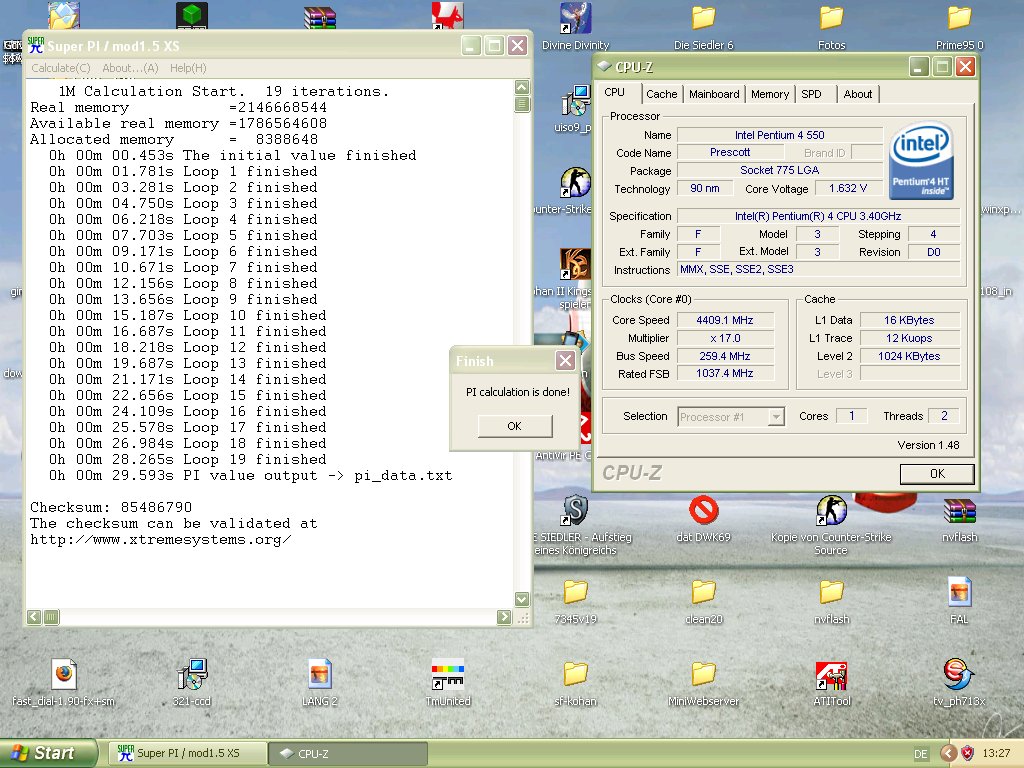Click the Prescott code name field
Viewport: 1024px width, 768px height.
click(730, 152)
